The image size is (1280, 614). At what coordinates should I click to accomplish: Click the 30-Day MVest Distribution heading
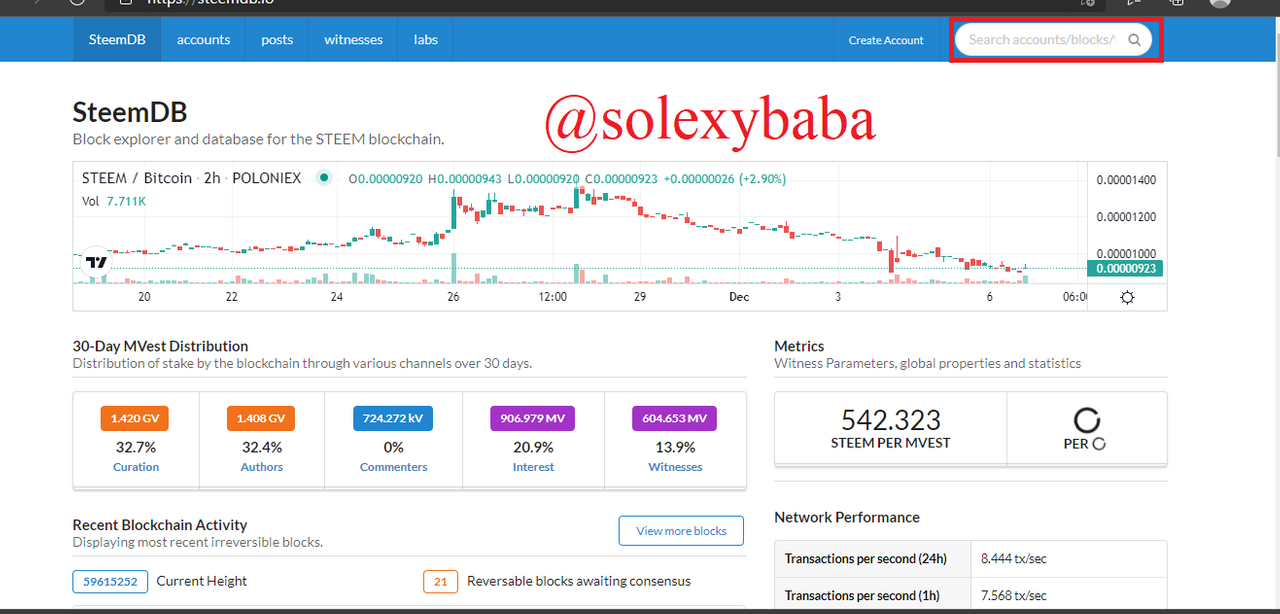(x=160, y=346)
